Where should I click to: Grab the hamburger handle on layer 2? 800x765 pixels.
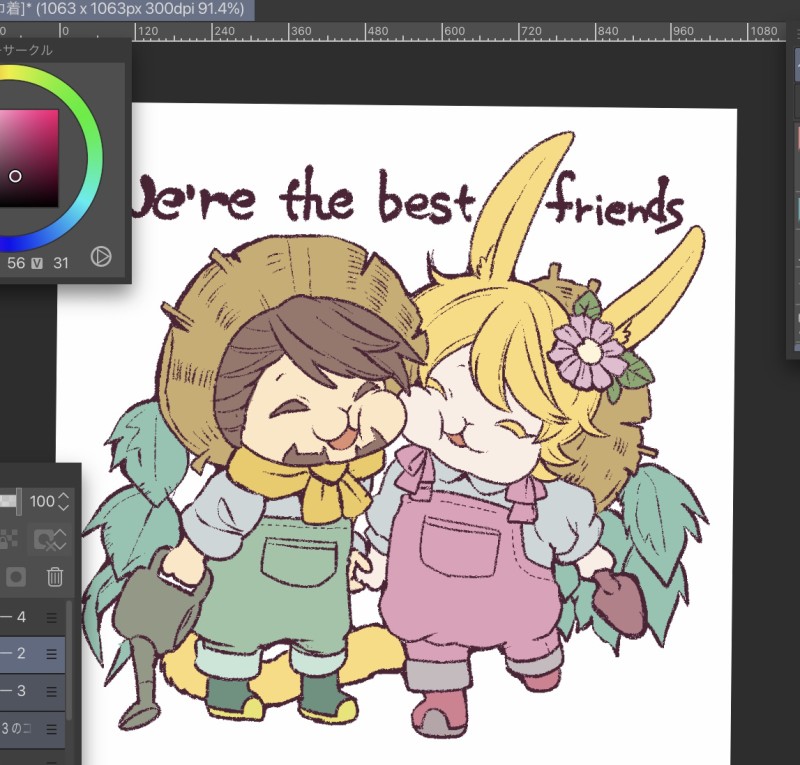click(x=52, y=654)
